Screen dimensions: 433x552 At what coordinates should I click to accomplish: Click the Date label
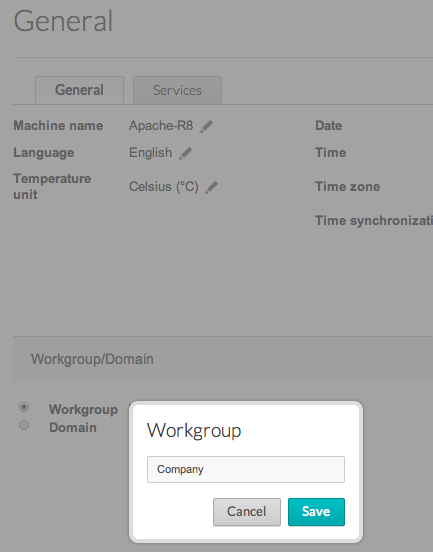[328, 126]
